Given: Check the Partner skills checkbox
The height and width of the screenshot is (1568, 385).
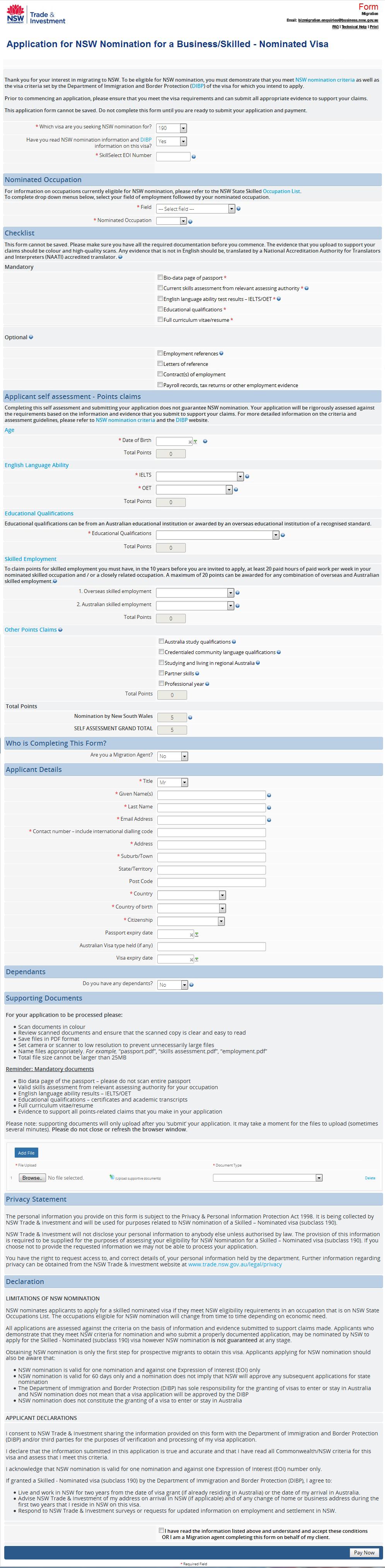Looking at the screenshot, I should coord(161,673).
